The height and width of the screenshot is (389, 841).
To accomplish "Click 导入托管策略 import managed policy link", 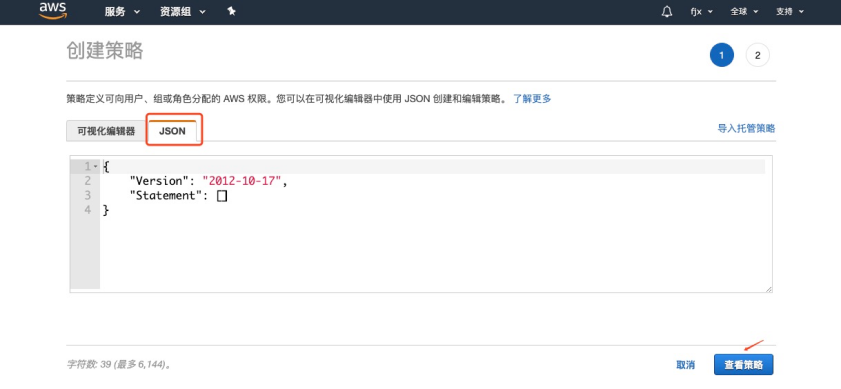I will click(x=746, y=128).
